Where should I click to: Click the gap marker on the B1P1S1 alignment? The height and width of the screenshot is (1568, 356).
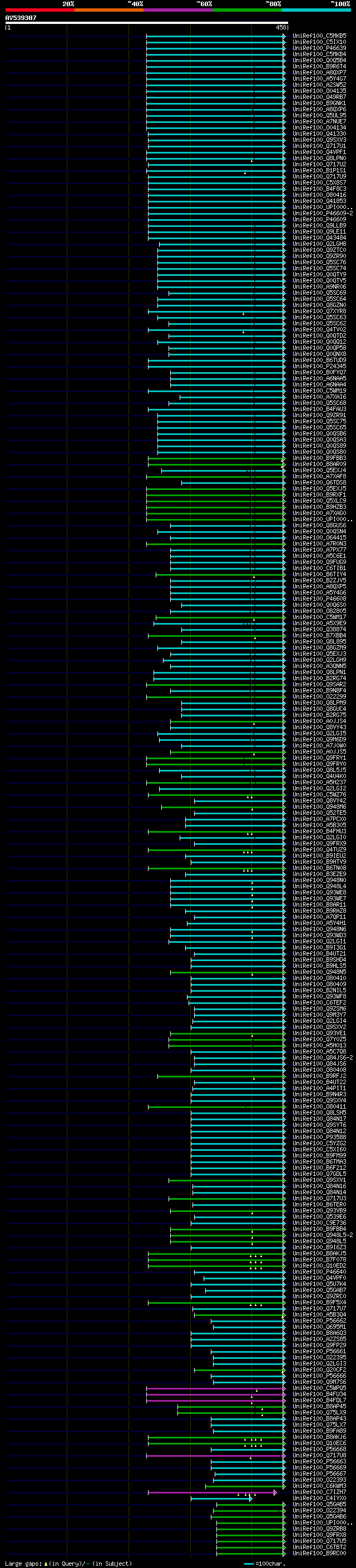click(245, 173)
